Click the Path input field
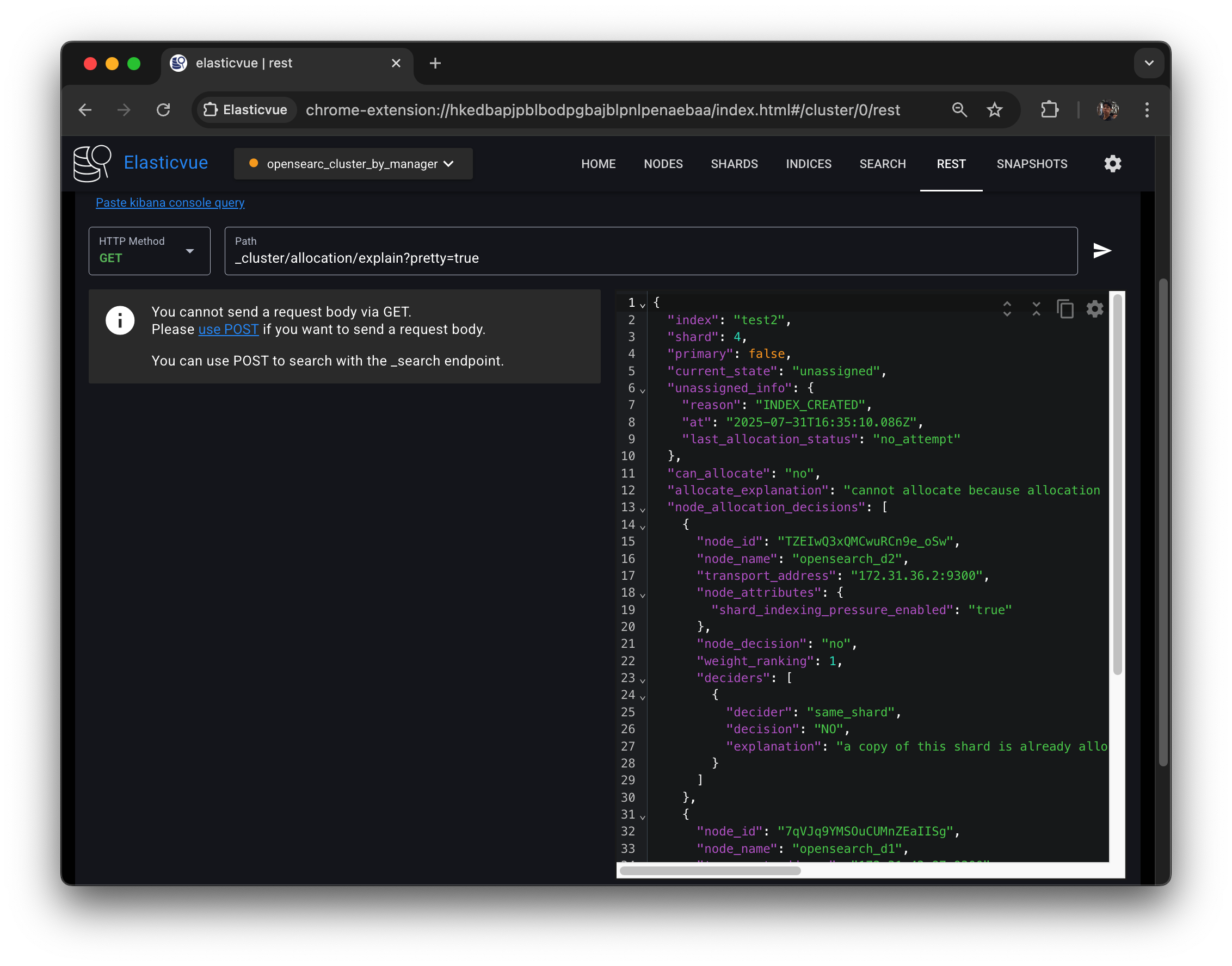Image resolution: width=1232 pixels, height=966 pixels. tap(651, 258)
